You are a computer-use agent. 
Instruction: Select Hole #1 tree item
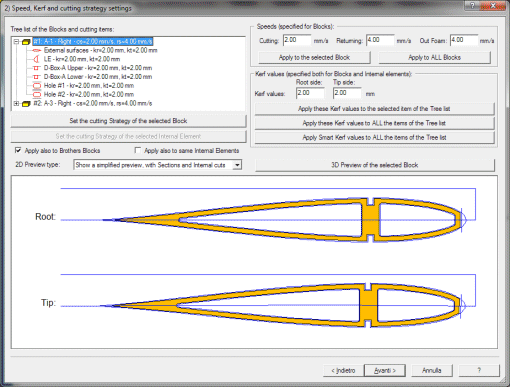pos(89,86)
